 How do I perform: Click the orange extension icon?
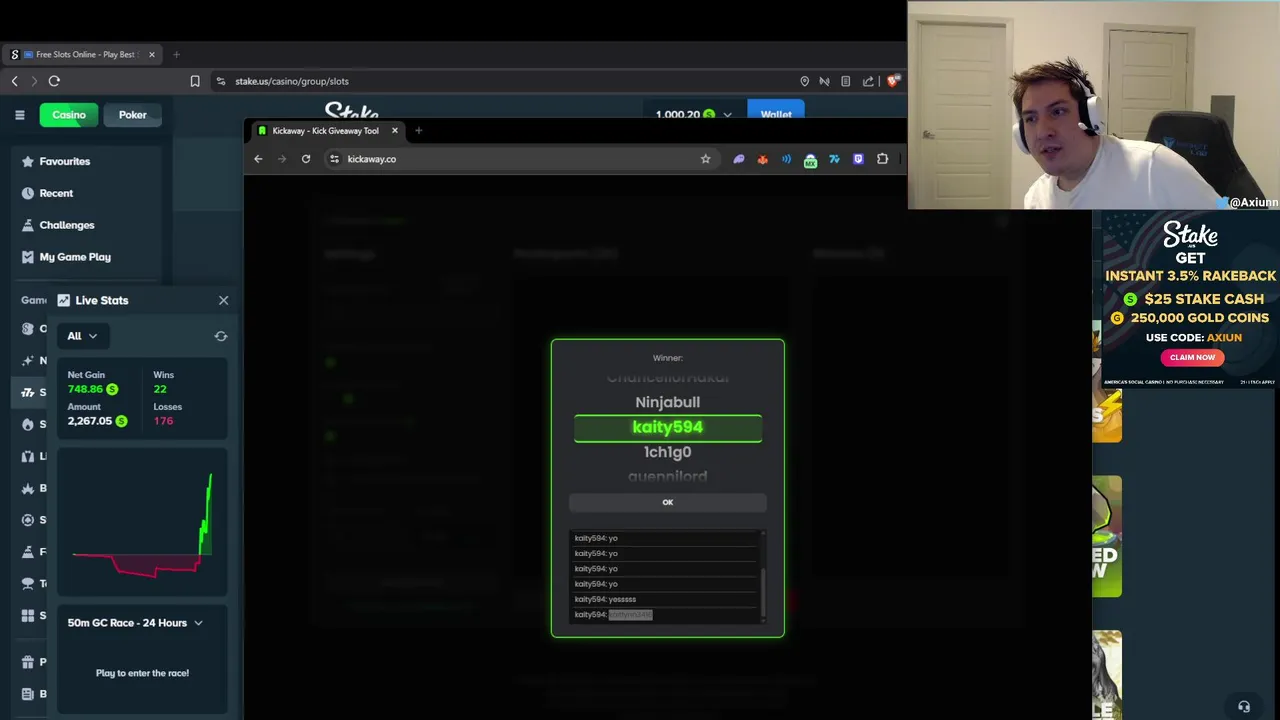click(x=762, y=159)
